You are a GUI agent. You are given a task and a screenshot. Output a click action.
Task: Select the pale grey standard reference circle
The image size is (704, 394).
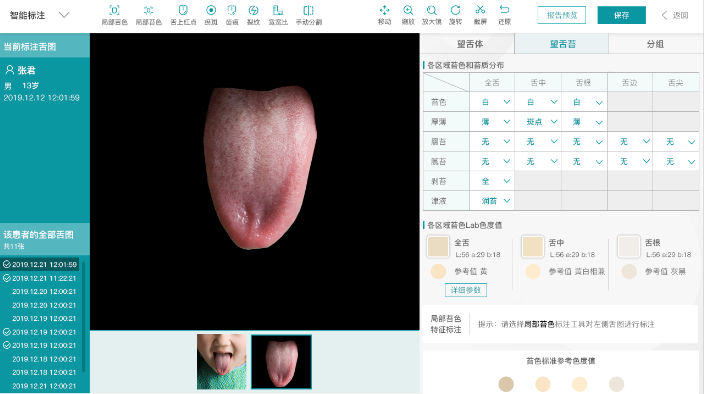click(616, 384)
